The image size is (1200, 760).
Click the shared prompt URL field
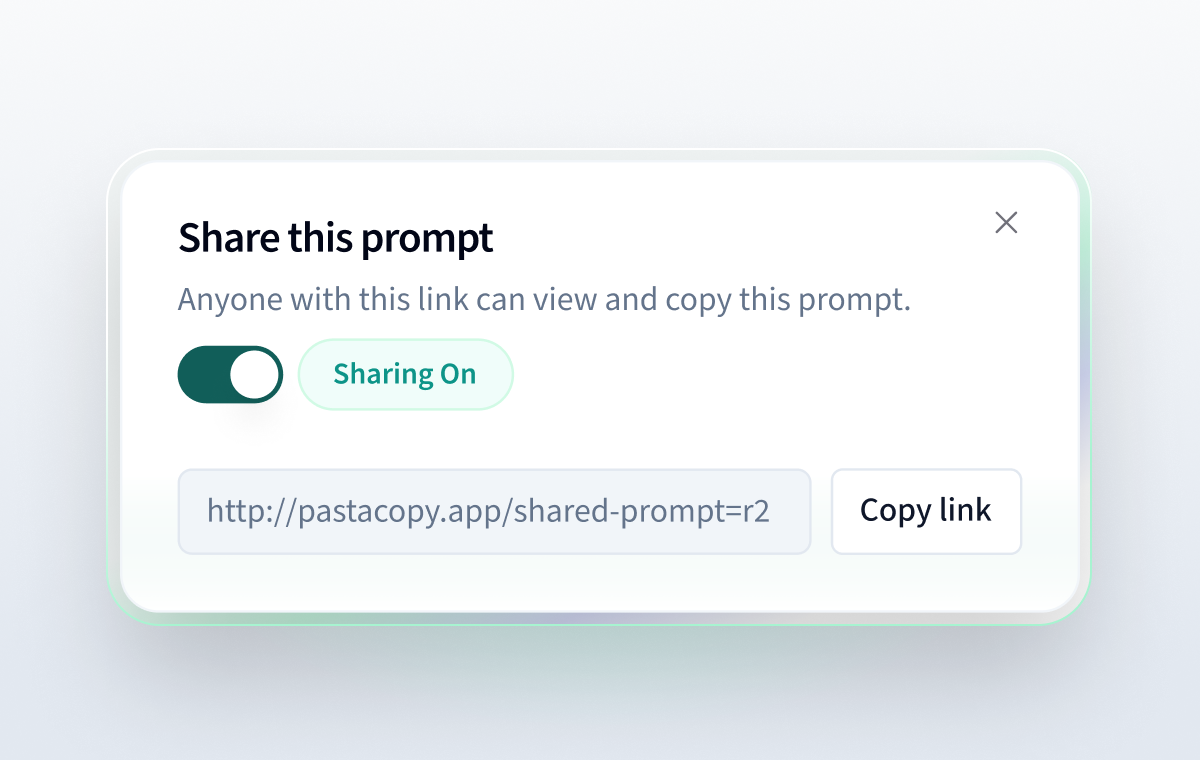tap(494, 511)
